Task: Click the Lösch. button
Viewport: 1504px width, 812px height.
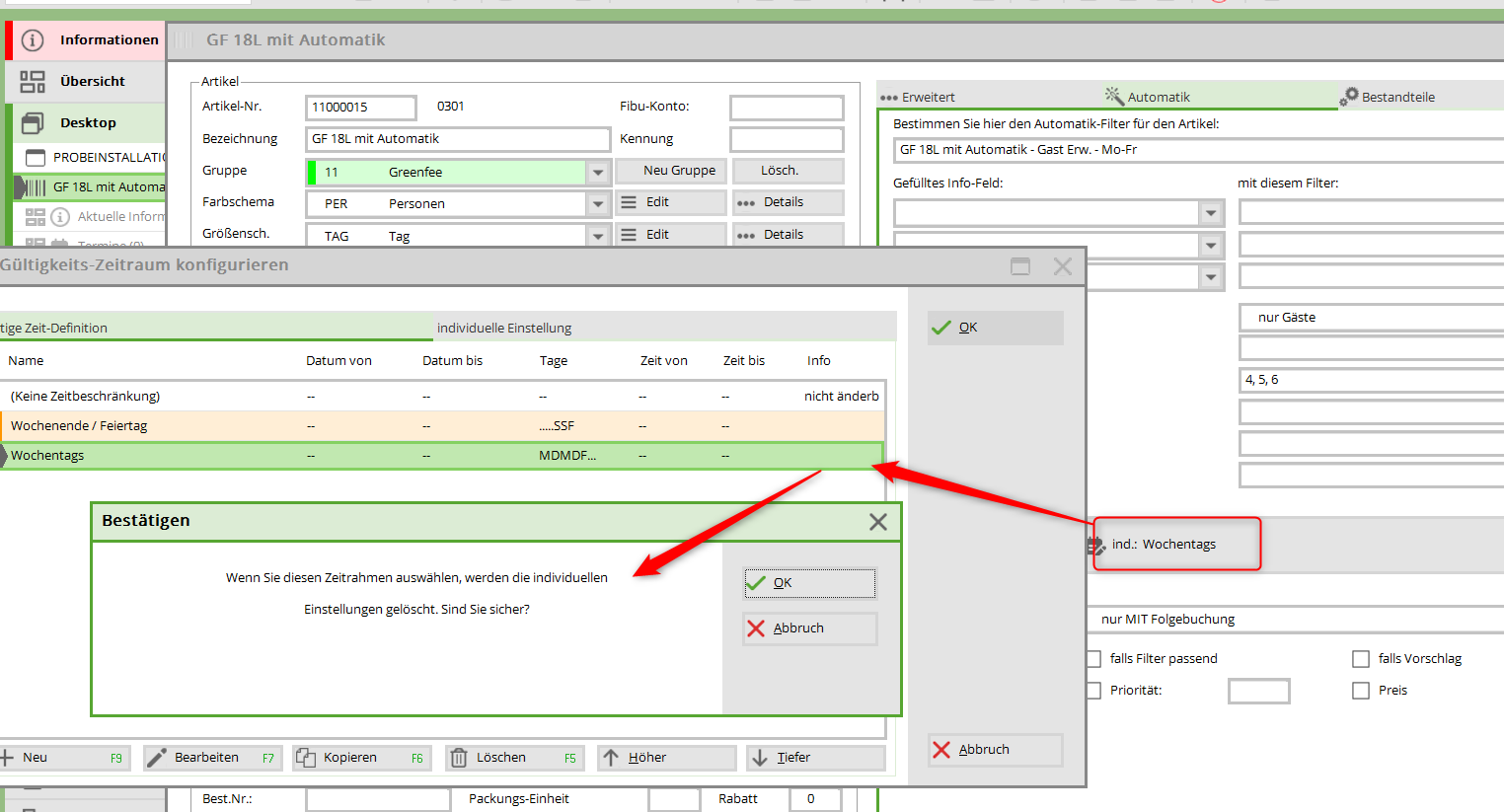Action: coord(789,171)
